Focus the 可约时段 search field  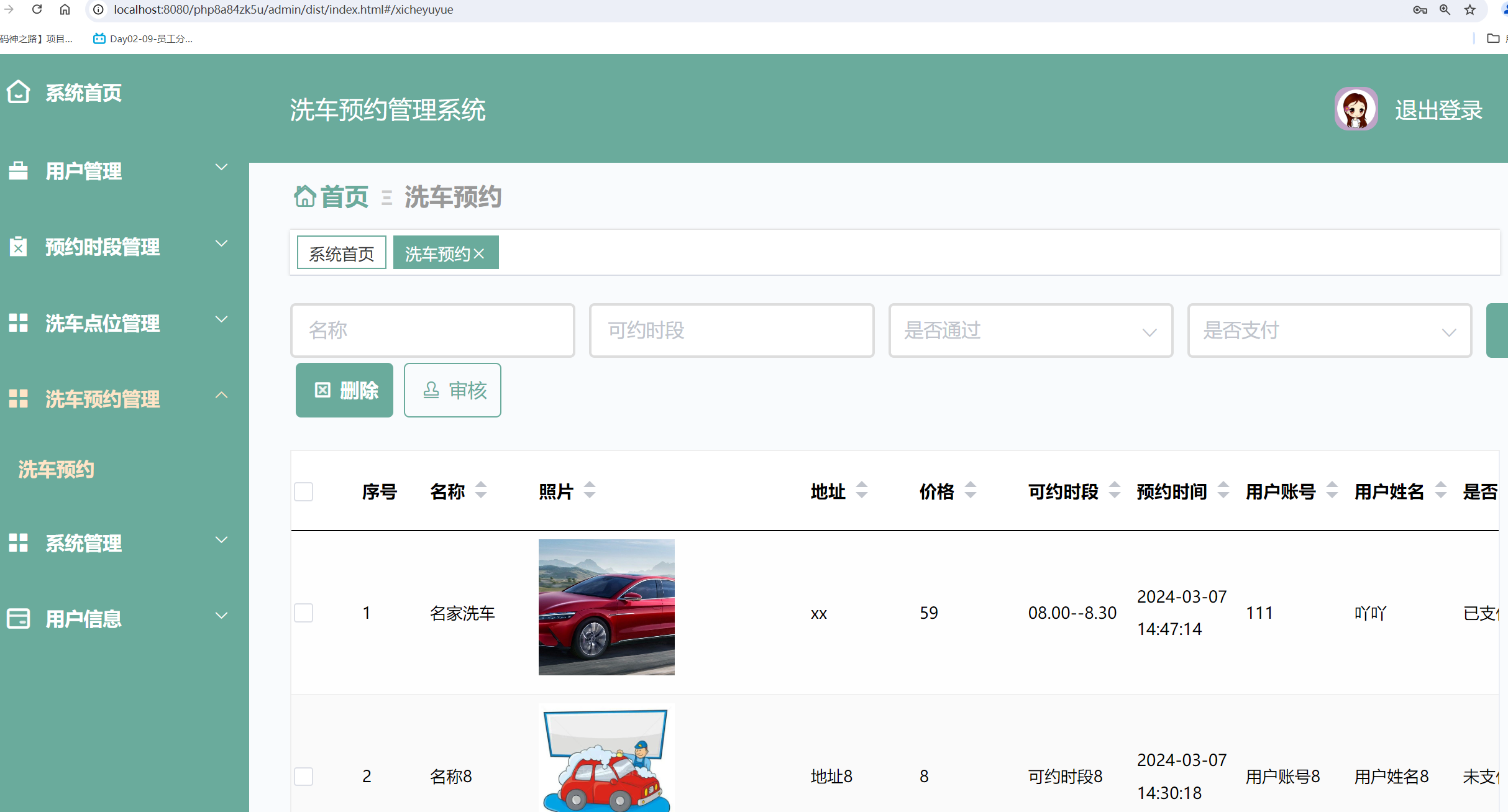[x=731, y=331]
